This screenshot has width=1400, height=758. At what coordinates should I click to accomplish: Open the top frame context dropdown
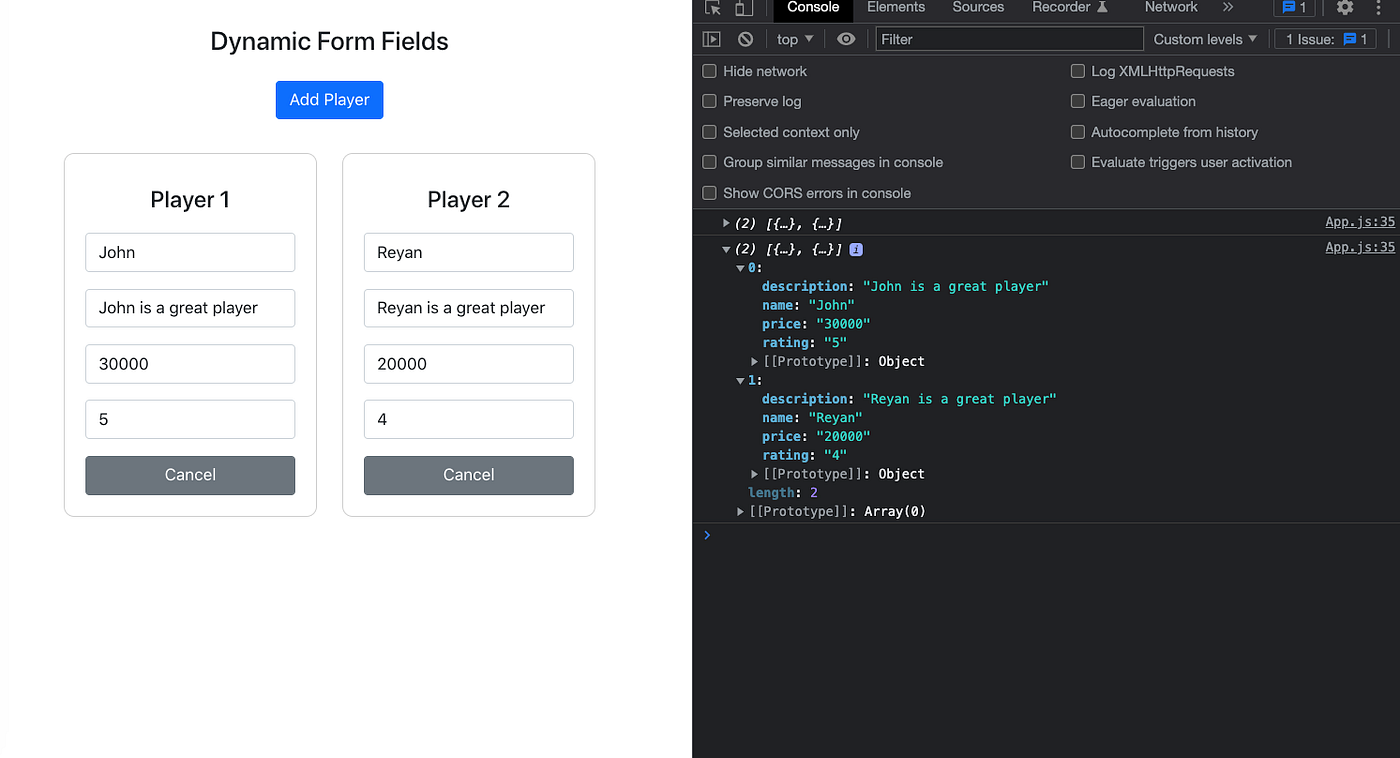[x=793, y=38]
